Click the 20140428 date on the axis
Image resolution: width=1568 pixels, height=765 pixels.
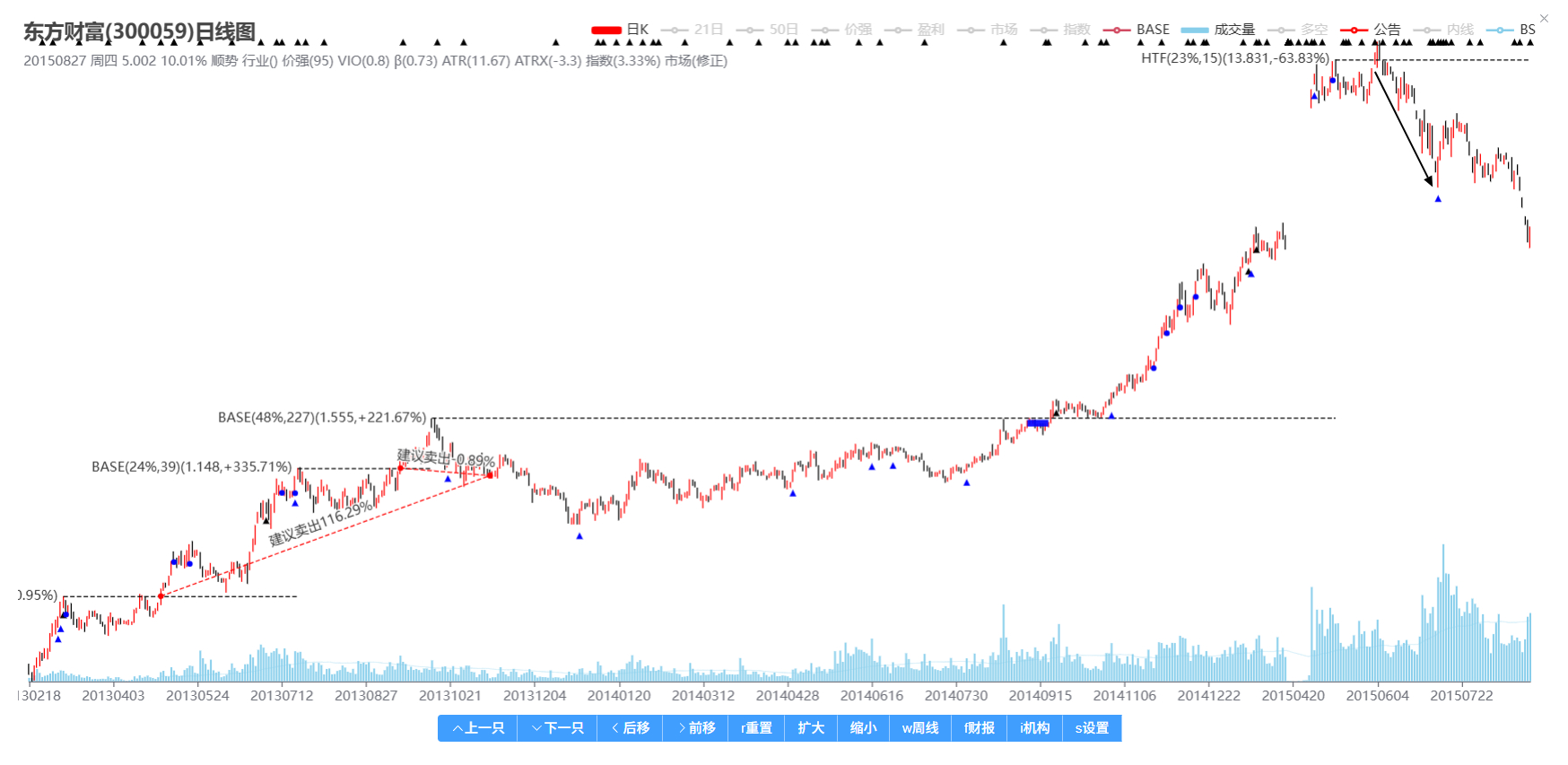(788, 696)
